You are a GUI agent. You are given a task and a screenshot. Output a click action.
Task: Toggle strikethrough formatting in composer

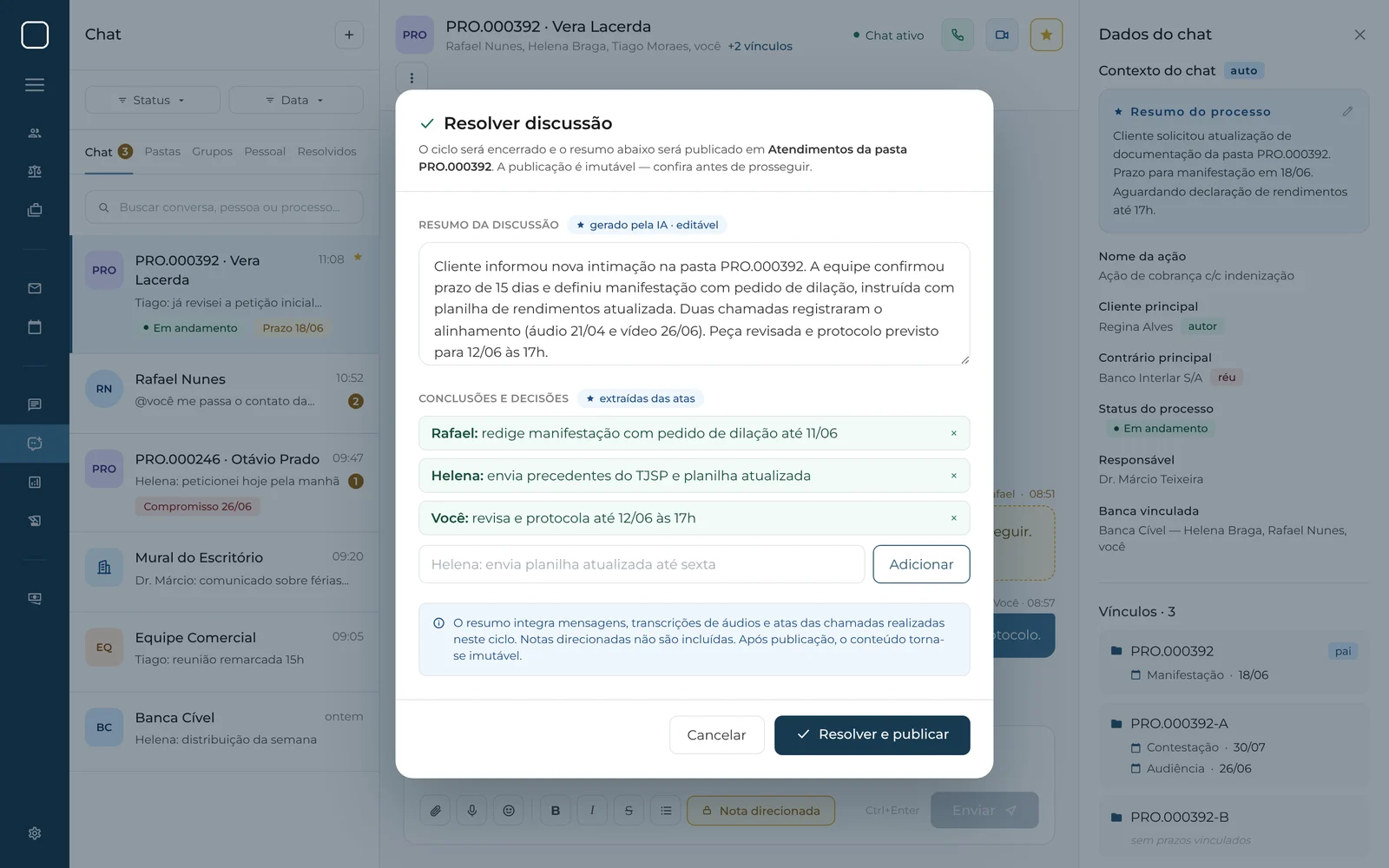click(x=629, y=811)
